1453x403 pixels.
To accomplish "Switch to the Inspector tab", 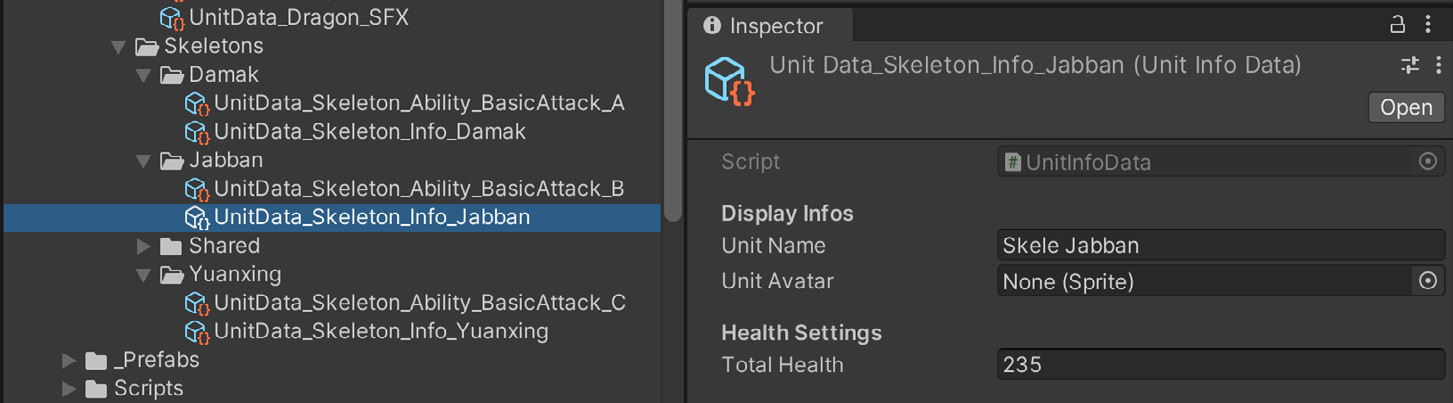I will (x=763, y=26).
